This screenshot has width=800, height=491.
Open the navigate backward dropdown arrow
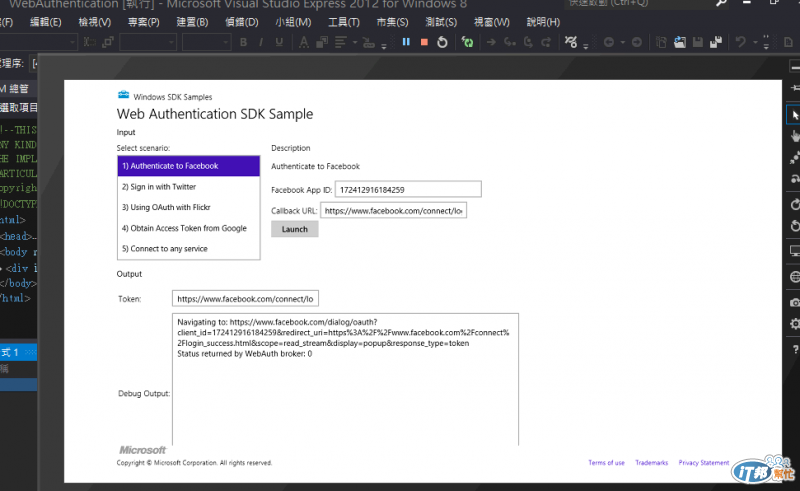pos(622,42)
